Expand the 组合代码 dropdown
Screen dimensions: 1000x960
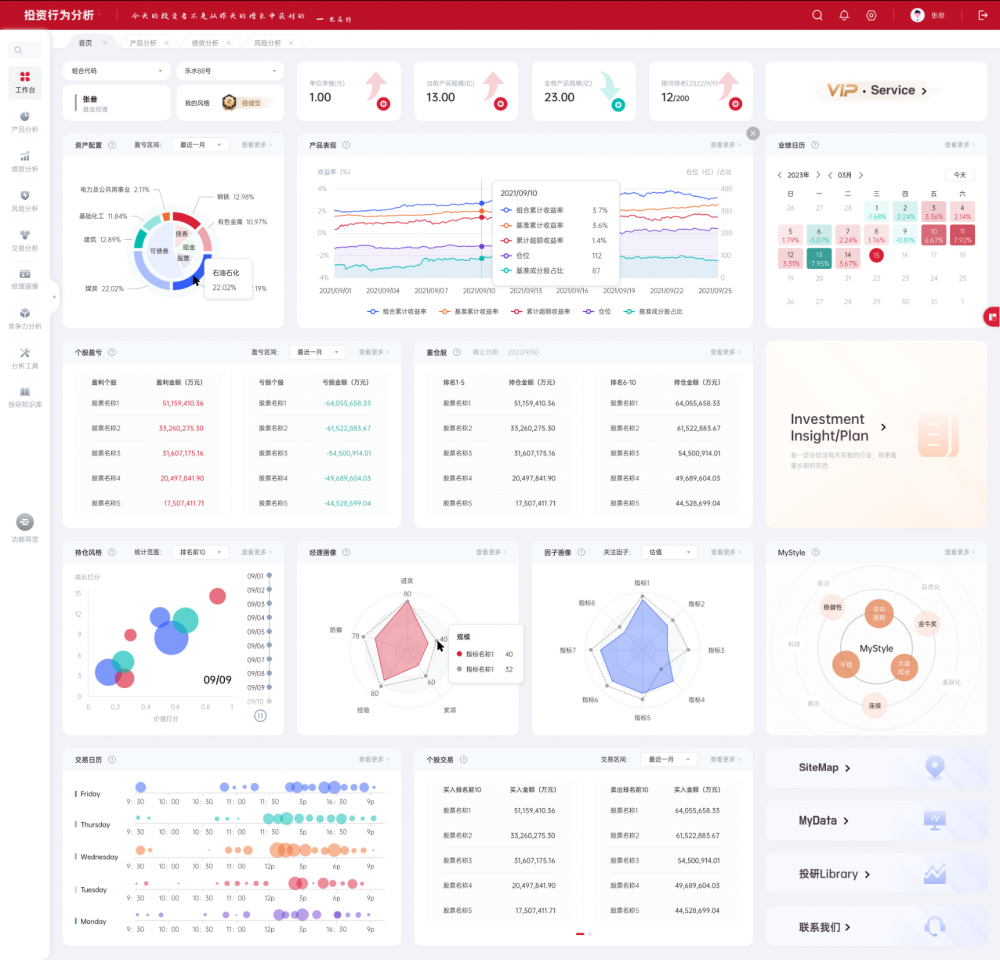[117, 71]
